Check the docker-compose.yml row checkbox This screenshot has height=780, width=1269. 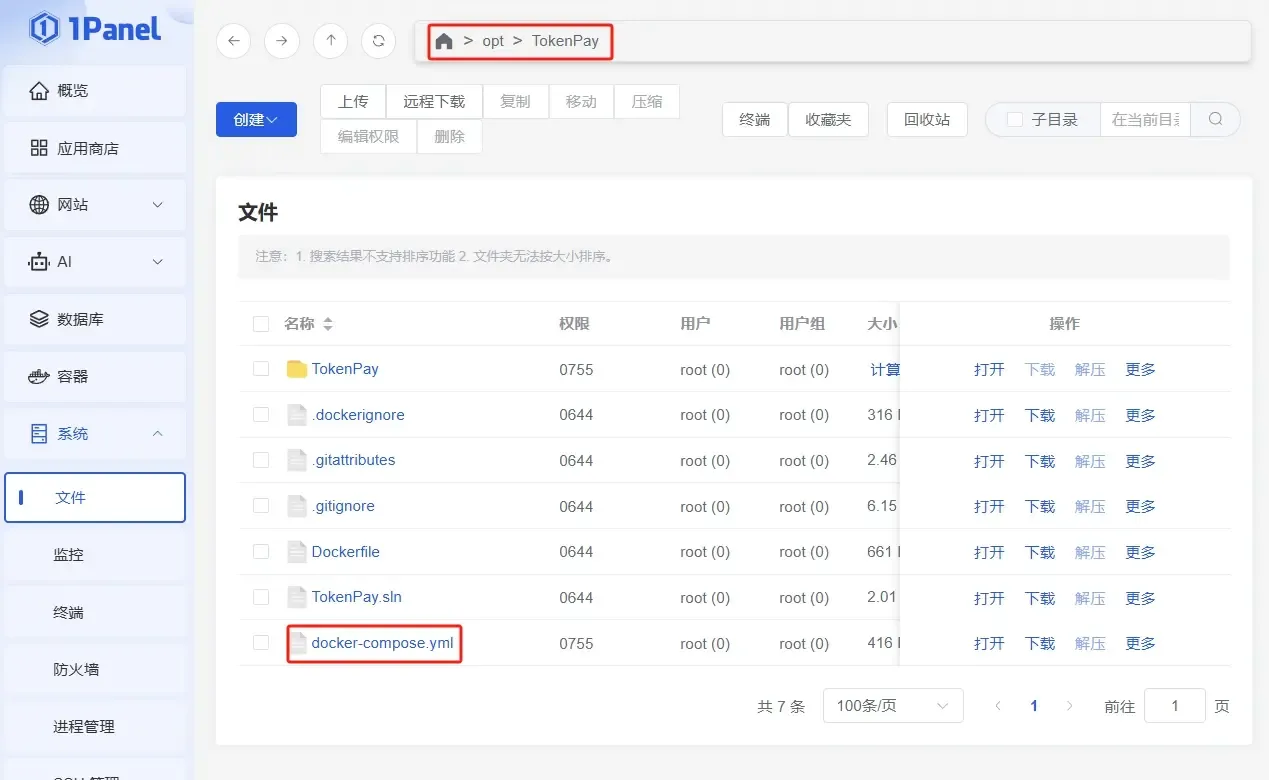[x=261, y=643]
